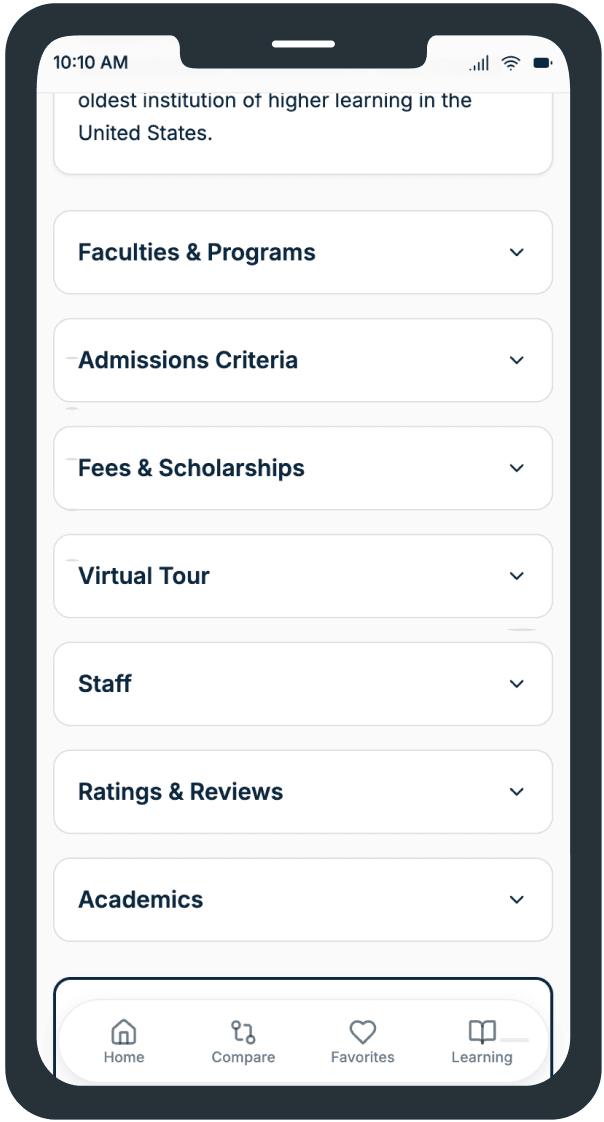Tap the Favorites heart icon
Image resolution: width=604 pixels, height=1122 pixels.
(x=362, y=1032)
